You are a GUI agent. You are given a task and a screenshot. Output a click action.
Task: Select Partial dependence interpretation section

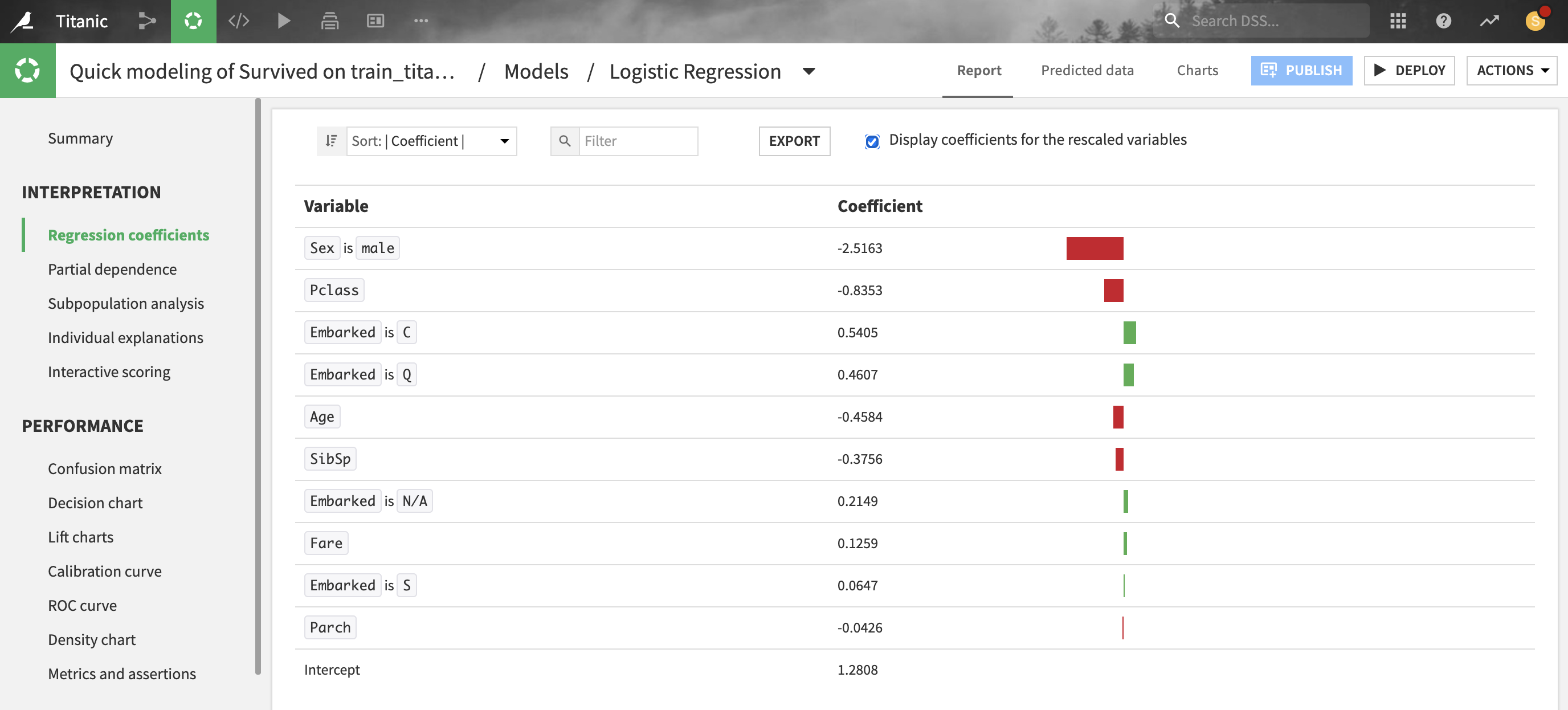pyautogui.click(x=113, y=268)
